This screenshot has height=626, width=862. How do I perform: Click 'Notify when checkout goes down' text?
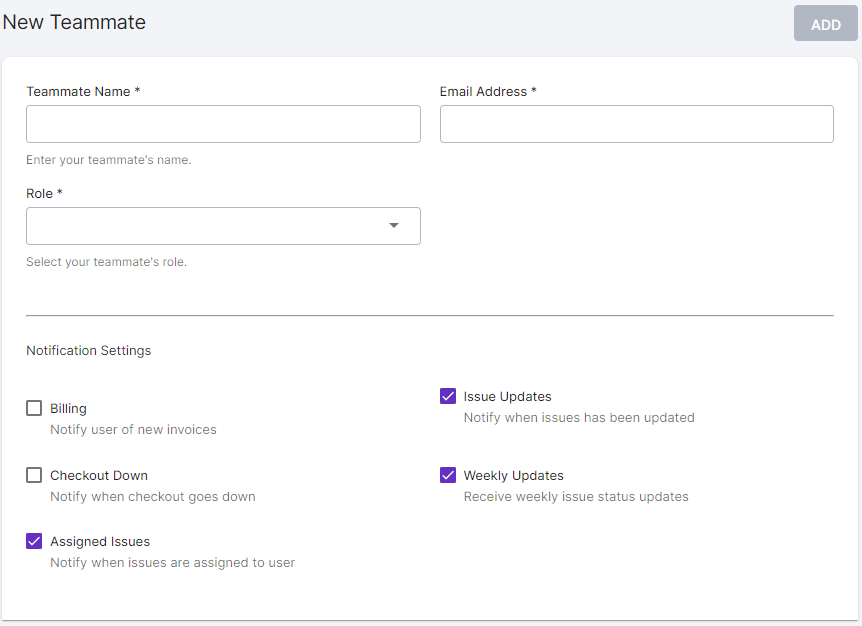[x=153, y=496]
